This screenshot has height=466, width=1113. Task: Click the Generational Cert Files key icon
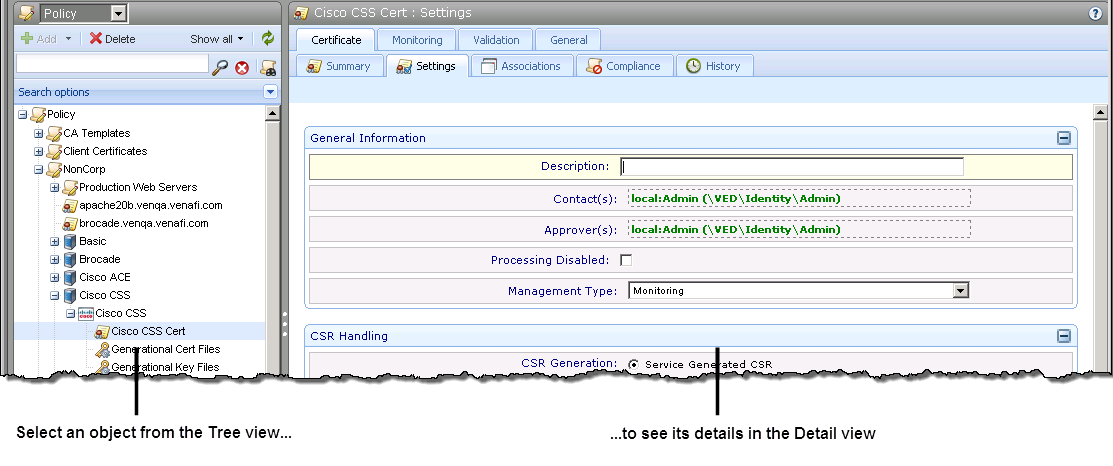[x=102, y=349]
